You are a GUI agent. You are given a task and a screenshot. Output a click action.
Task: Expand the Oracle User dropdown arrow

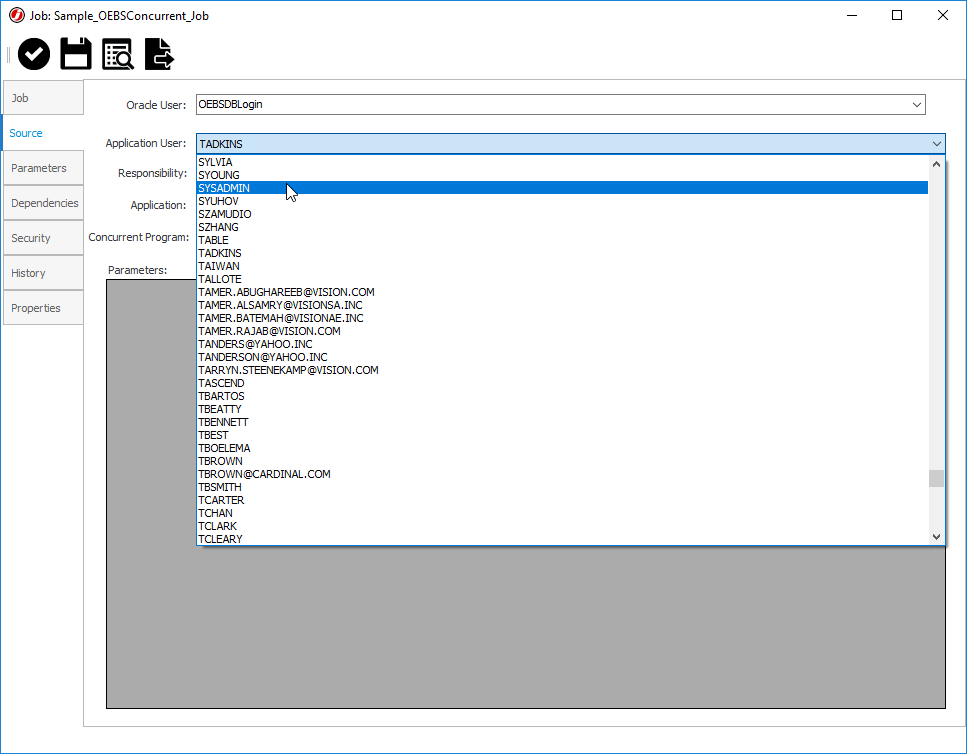[x=916, y=105]
